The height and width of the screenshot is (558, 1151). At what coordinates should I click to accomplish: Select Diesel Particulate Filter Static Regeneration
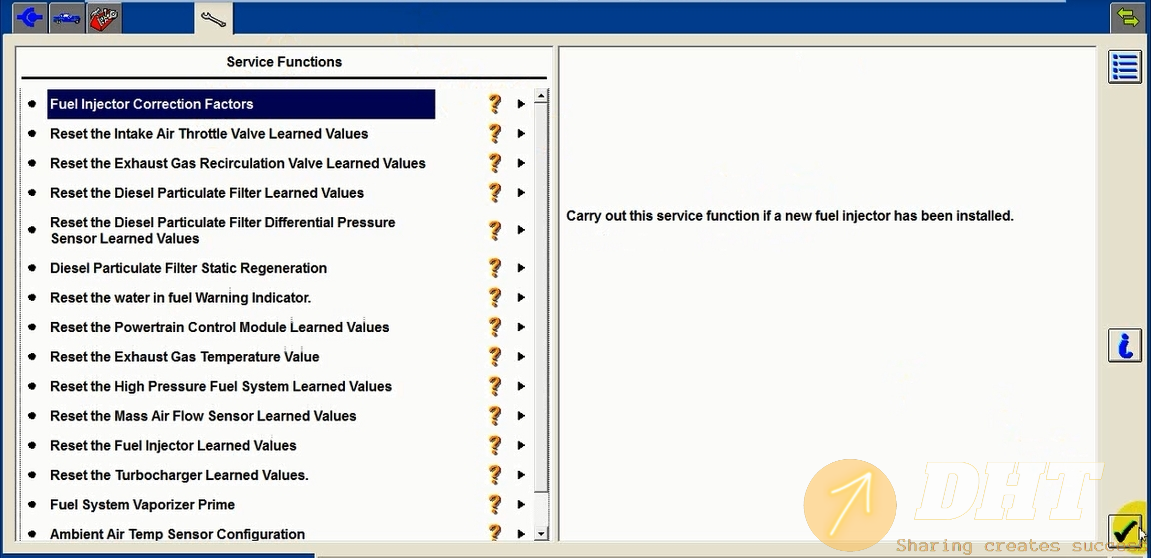[189, 268]
